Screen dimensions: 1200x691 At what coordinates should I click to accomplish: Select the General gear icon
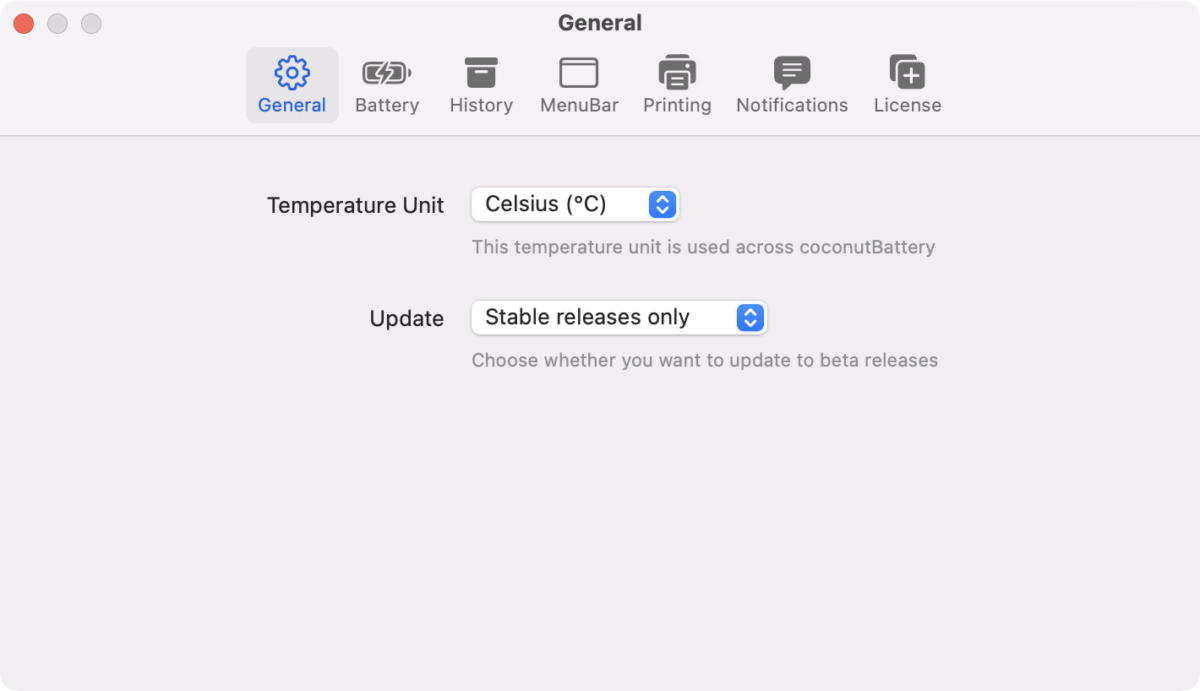292,72
